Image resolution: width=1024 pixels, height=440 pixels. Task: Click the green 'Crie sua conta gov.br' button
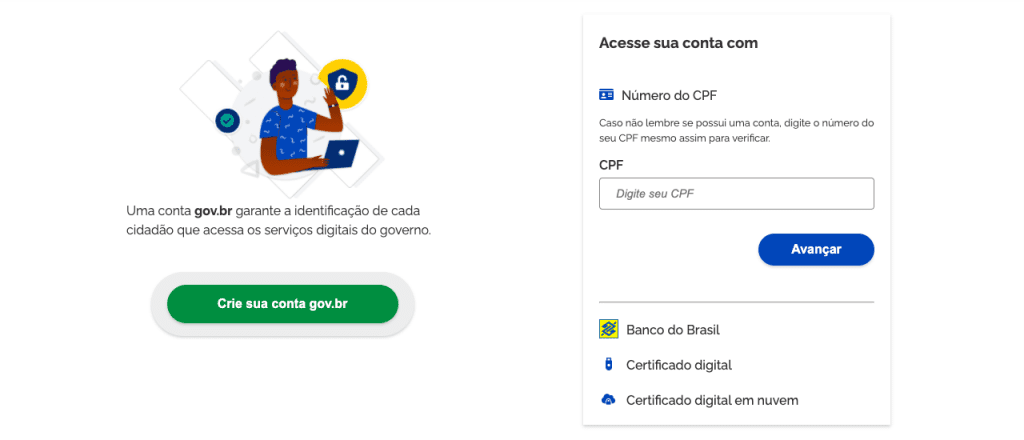(282, 303)
